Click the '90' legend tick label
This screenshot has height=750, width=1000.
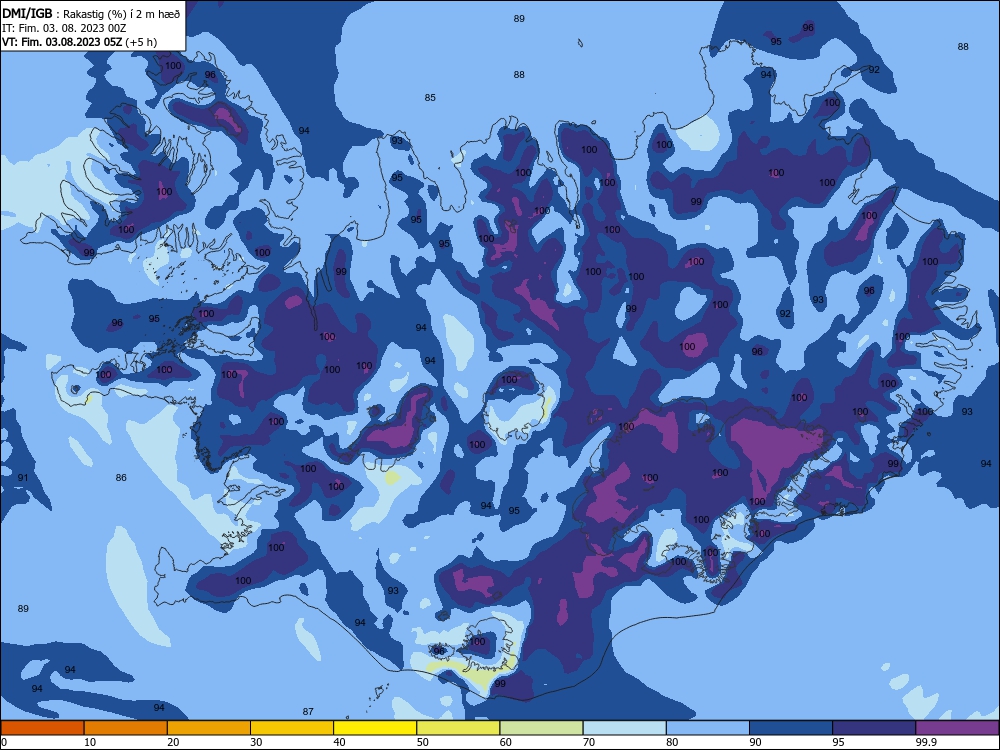756,742
